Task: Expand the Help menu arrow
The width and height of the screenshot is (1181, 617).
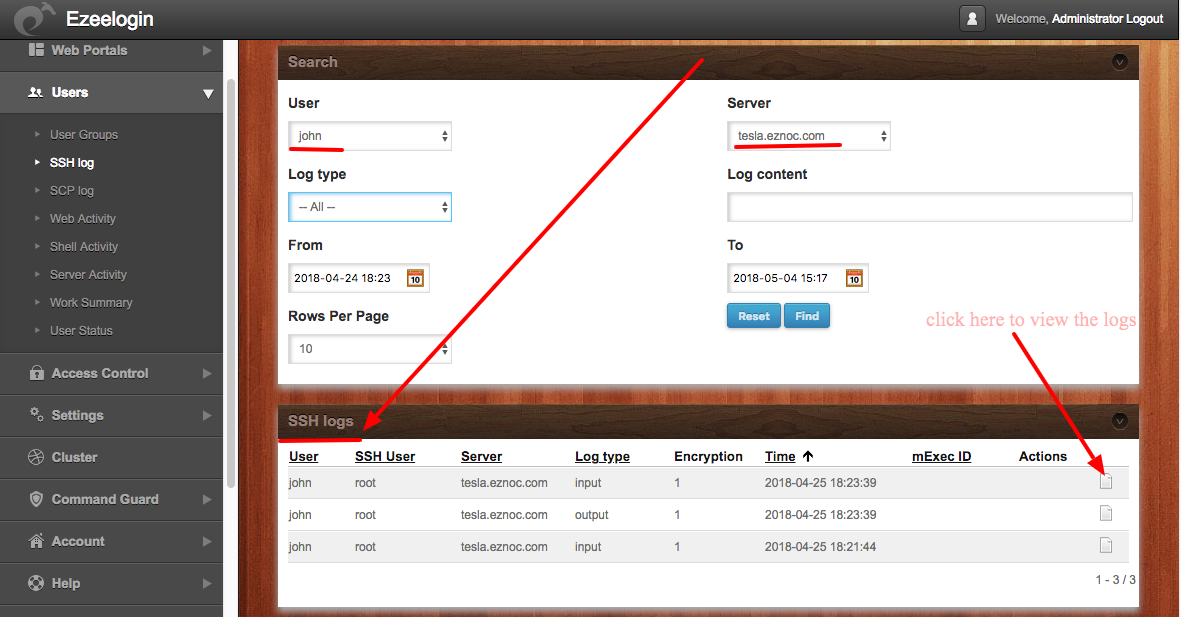Action: (207, 584)
